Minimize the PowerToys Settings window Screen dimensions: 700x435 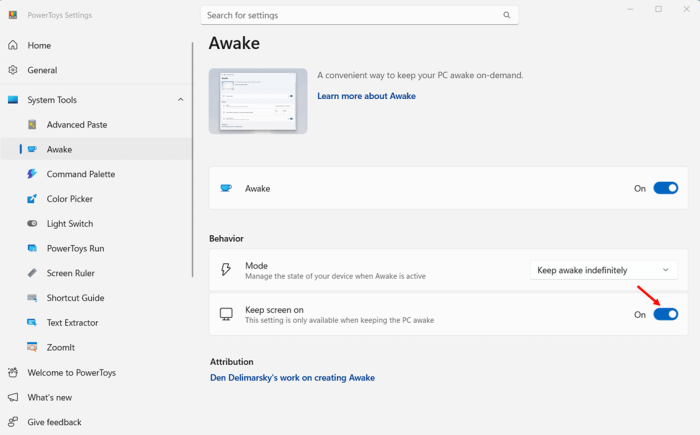630,9
